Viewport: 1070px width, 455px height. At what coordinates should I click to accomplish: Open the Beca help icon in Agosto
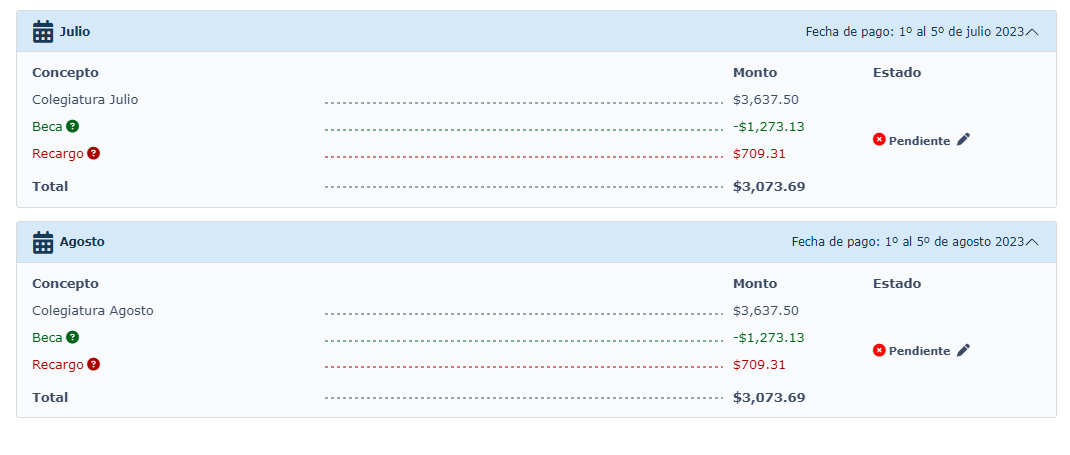pos(72,337)
